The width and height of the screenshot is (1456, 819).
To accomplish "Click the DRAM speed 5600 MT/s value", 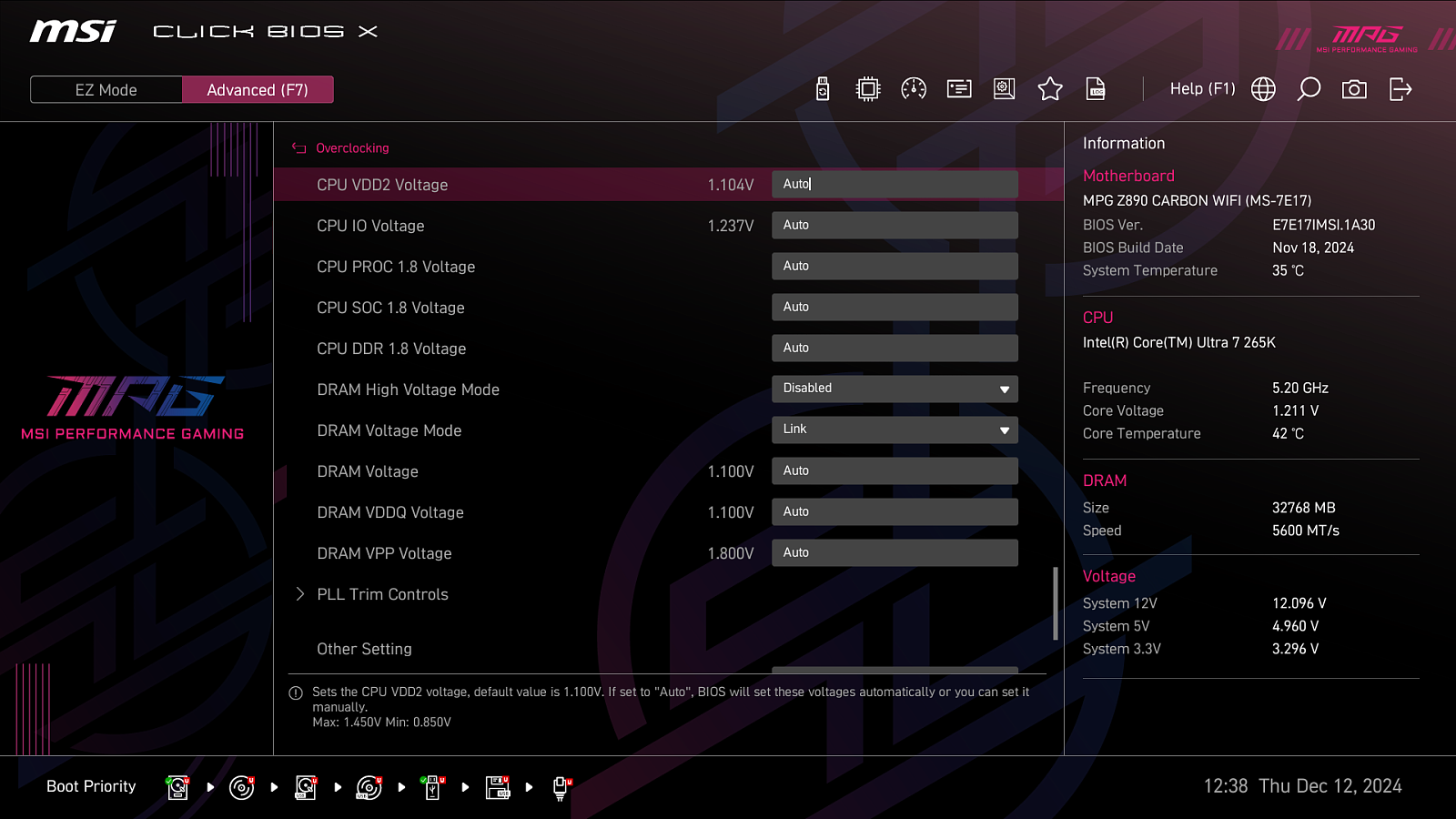I will coord(1306,531).
